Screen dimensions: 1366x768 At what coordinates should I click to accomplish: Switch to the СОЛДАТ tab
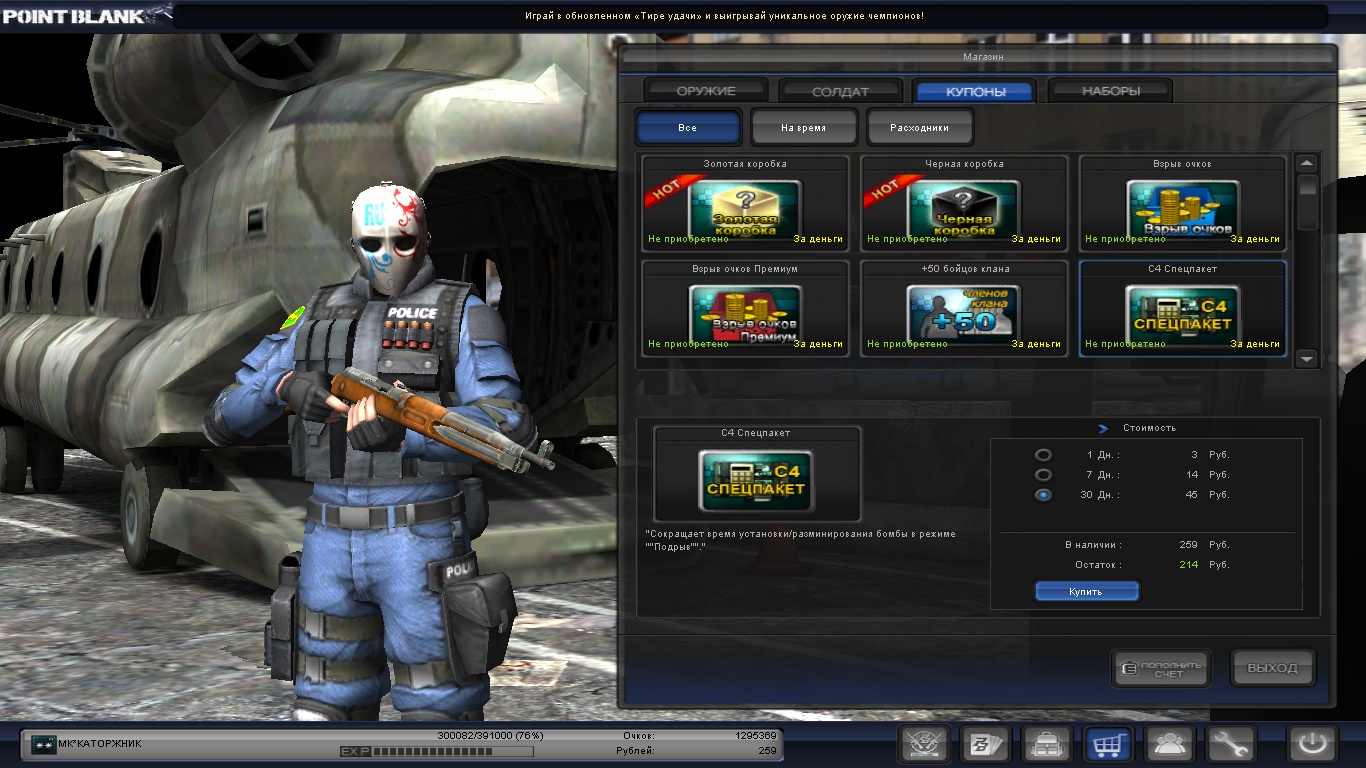(x=841, y=91)
